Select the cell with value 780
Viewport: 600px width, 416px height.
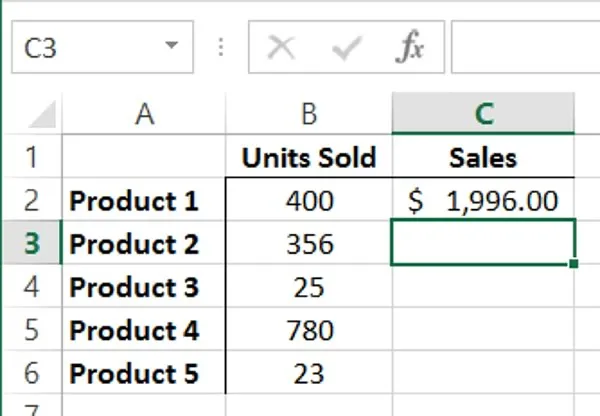click(x=309, y=330)
